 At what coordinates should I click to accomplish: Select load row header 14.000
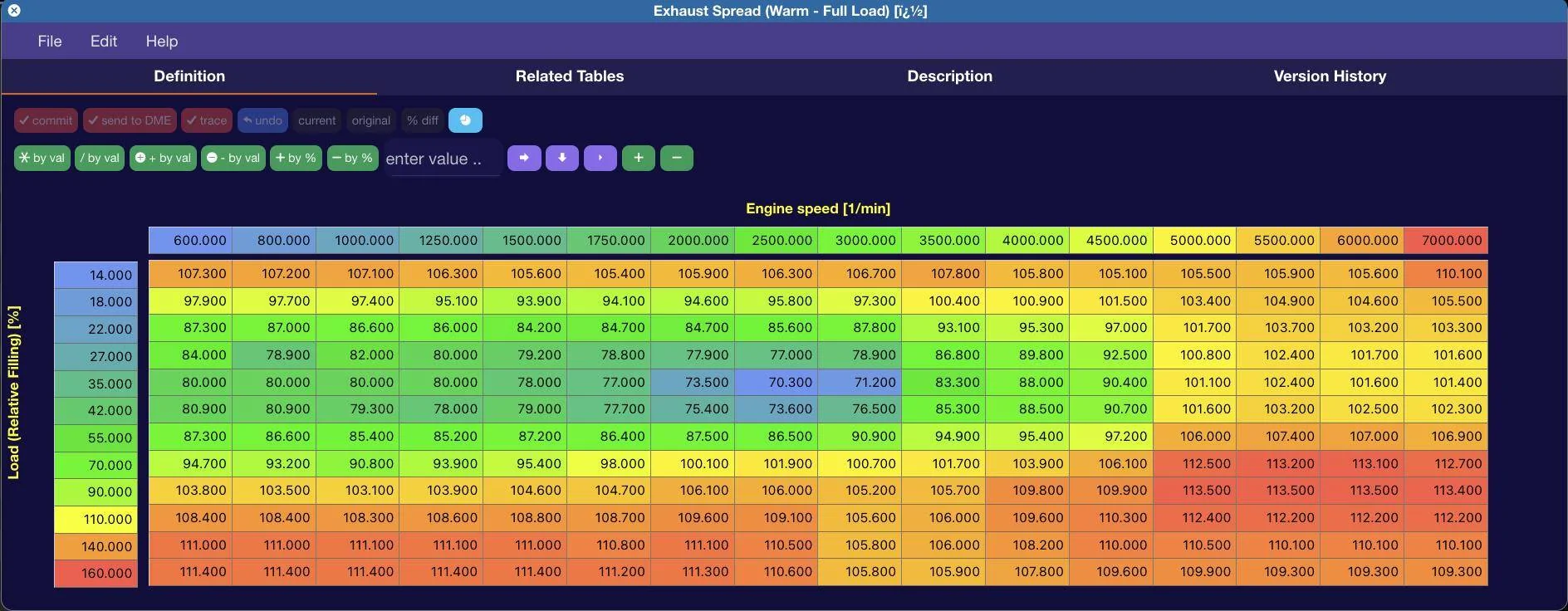pos(96,275)
